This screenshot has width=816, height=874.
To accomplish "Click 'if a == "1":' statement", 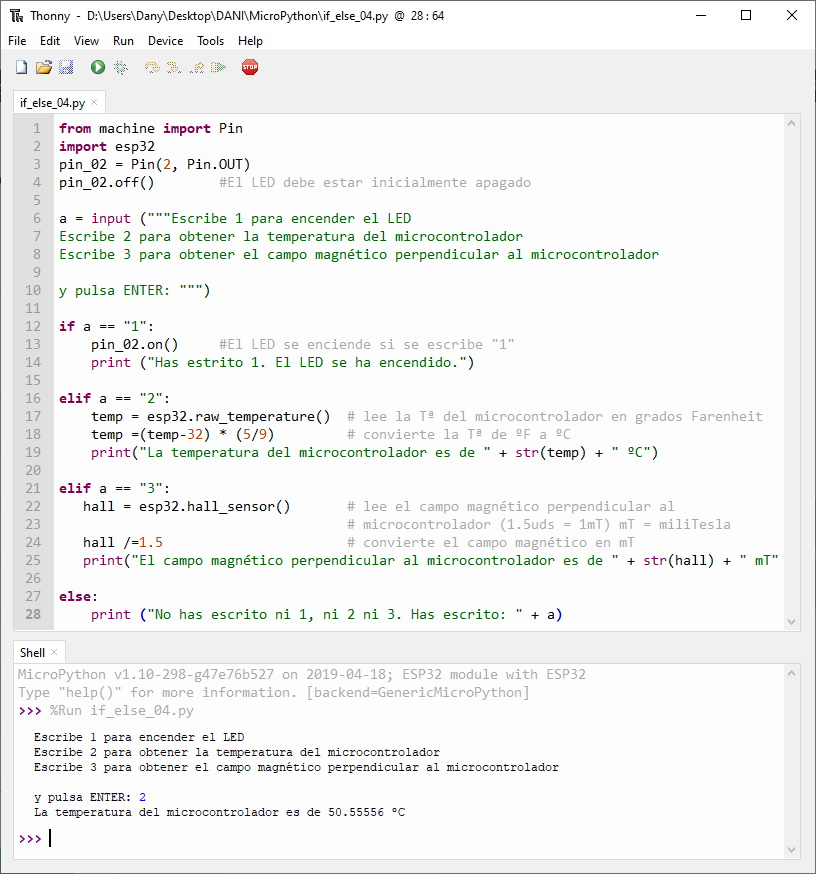I will (x=106, y=326).
